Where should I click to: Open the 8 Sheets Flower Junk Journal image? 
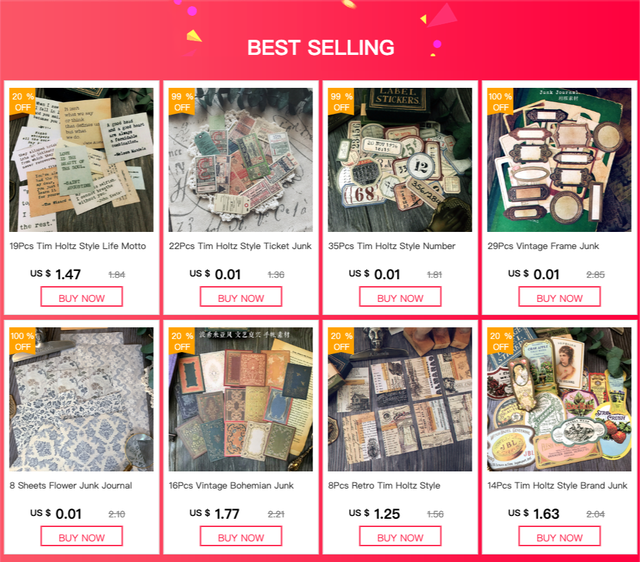(x=81, y=399)
